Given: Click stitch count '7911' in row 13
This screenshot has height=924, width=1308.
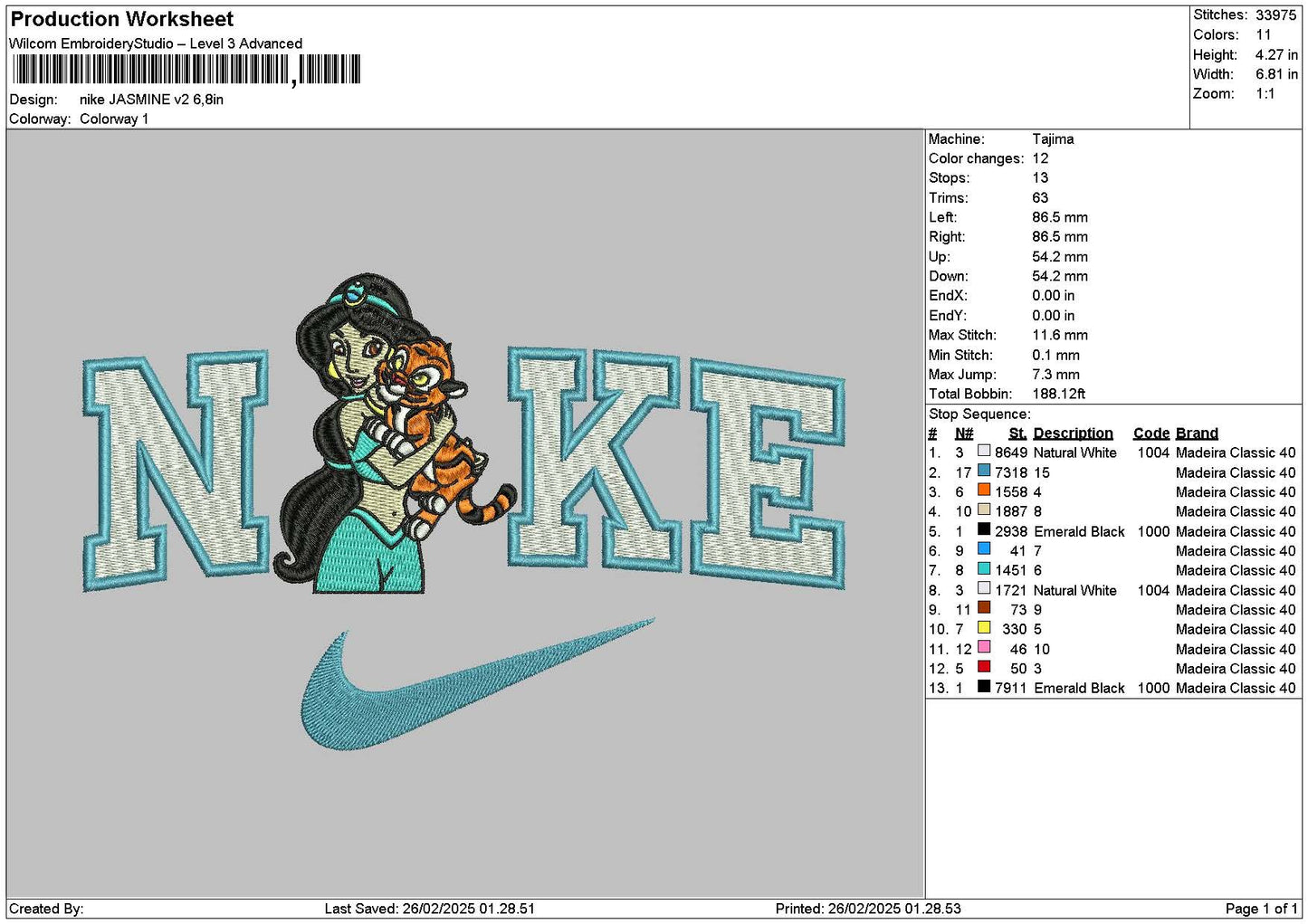Looking at the screenshot, I should [1011, 688].
